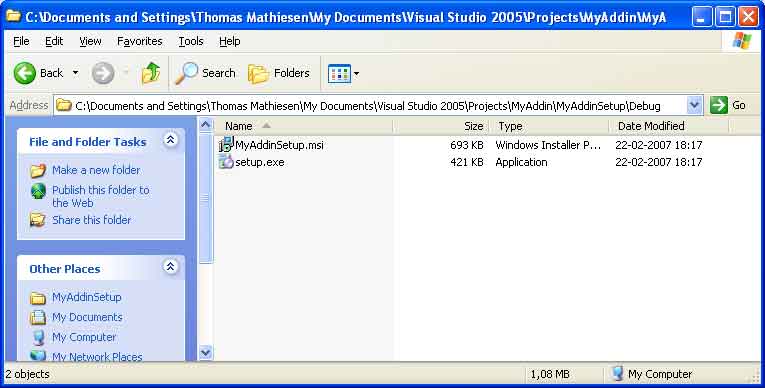Click the My Documents sidebar icon
The height and width of the screenshot is (388, 765).
click(x=38, y=318)
